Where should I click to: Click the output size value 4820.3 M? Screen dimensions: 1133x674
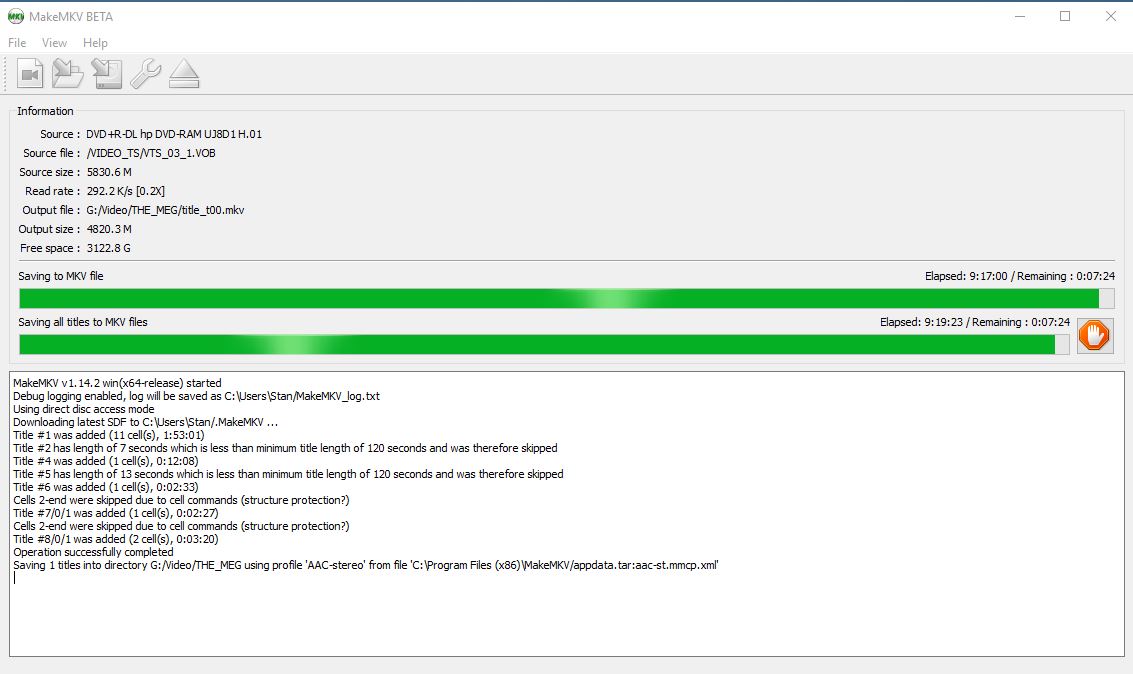(x=109, y=229)
